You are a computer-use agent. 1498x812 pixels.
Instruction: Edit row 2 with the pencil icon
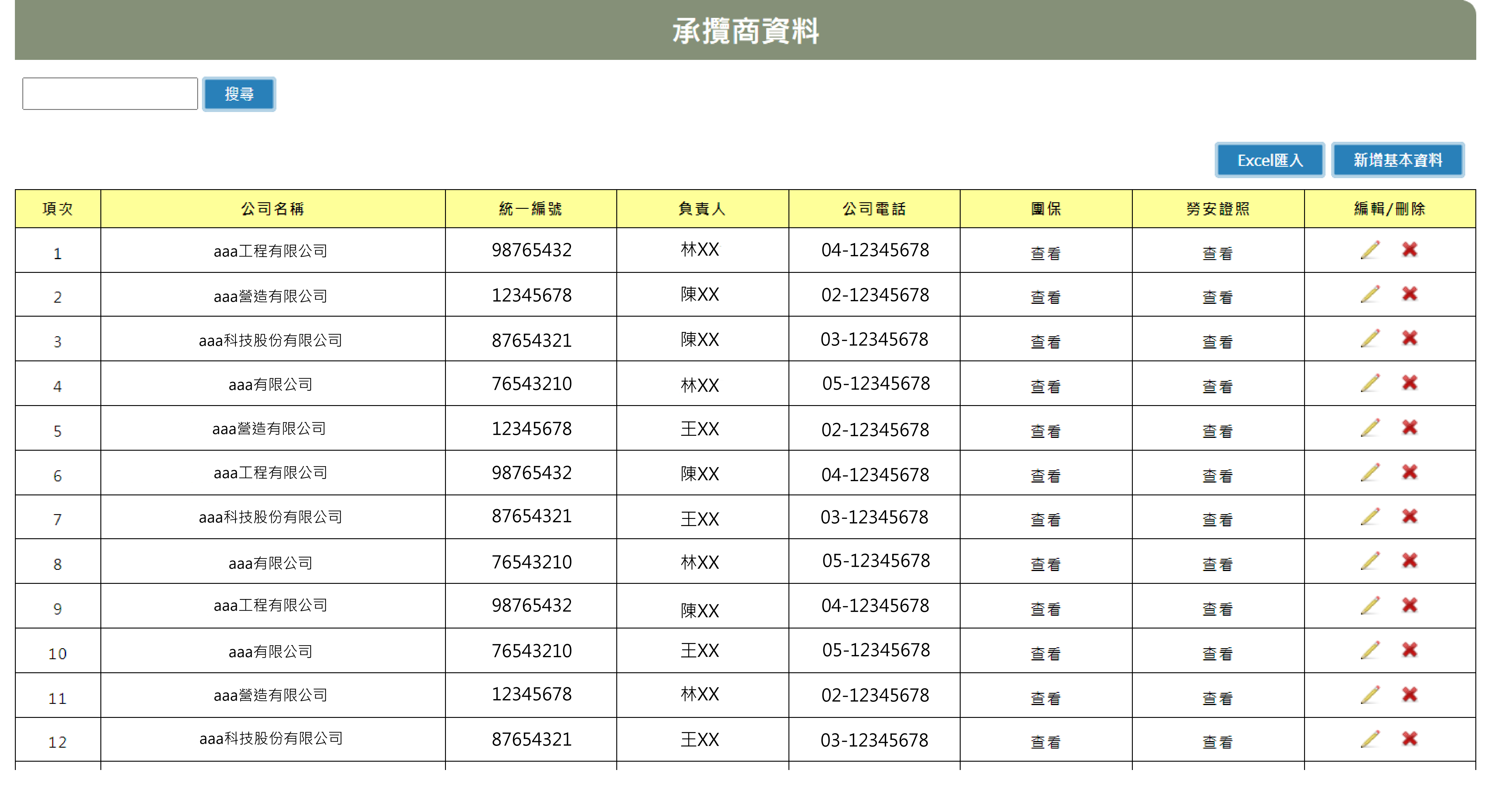(1370, 294)
